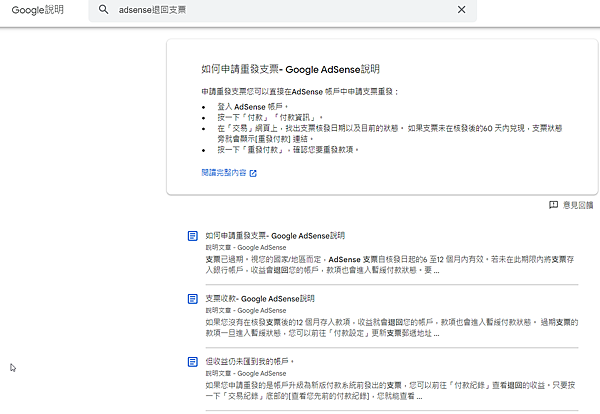
Task: Click bullet text 按一下「付款」「付款資訊」
Action: pos(270,117)
